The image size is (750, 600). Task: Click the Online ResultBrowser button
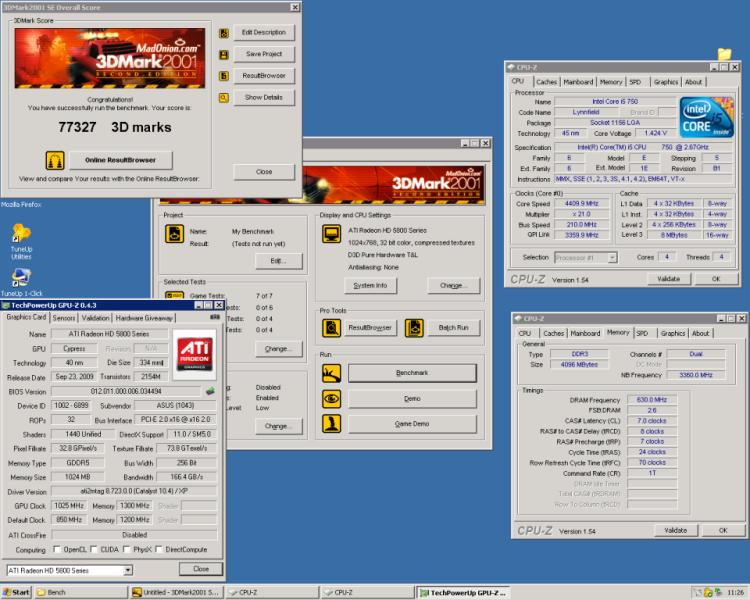pyautogui.click(x=121, y=160)
